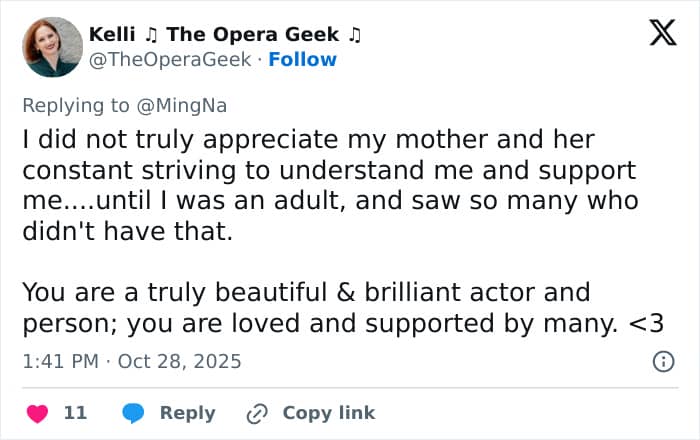Screen dimensions: 700x440
Task: Click the chain link icon
Action: pyautogui.click(x=257, y=413)
